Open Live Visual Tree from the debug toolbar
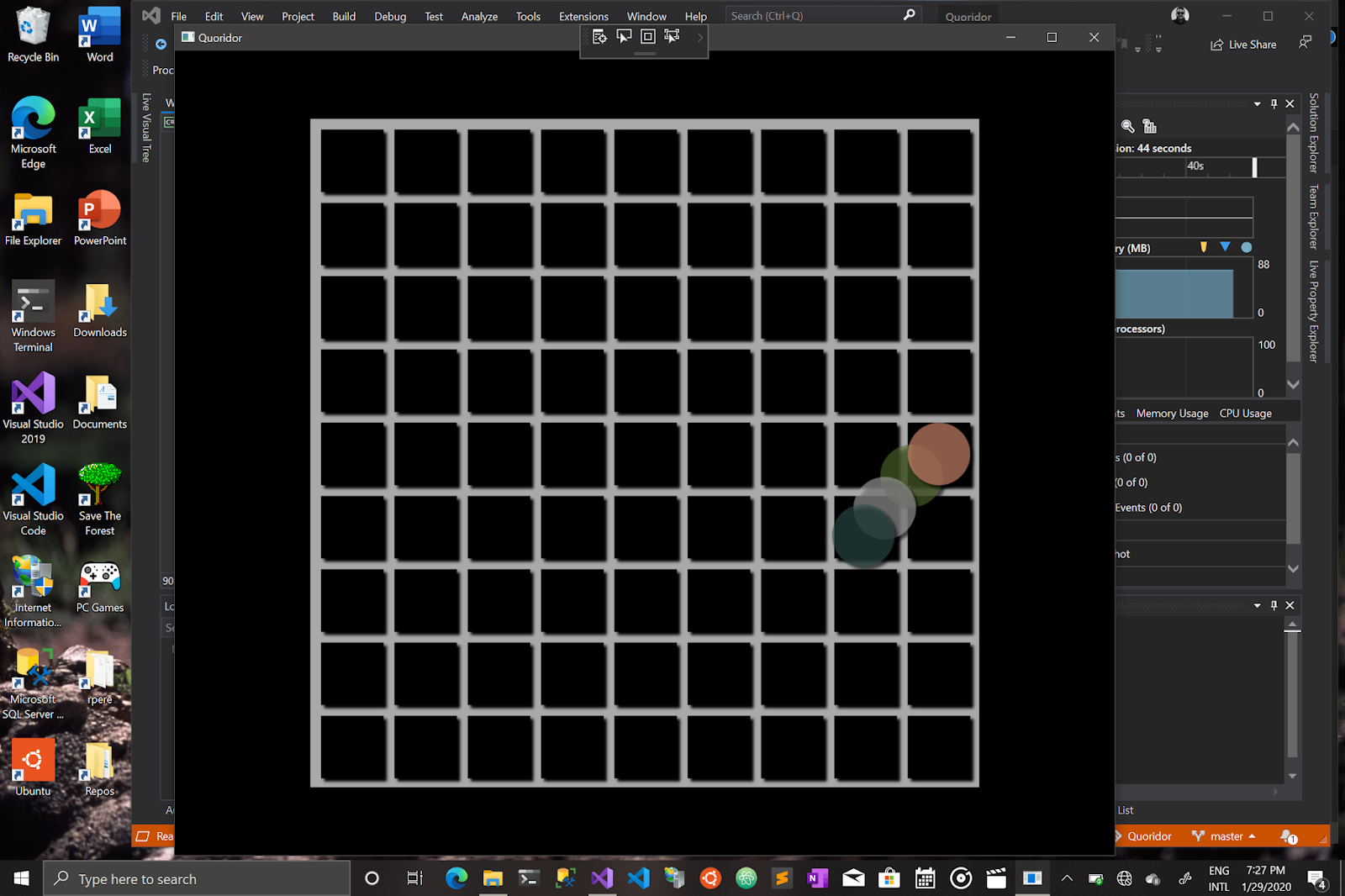 point(599,36)
